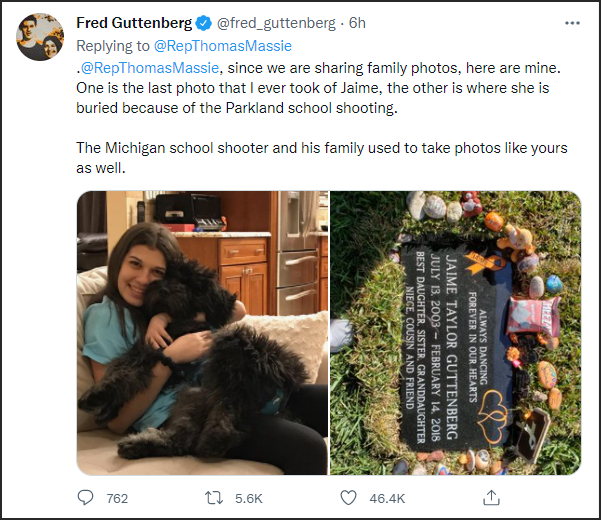Click the blue verified badge
The height and width of the screenshot is (520, 601).
(x=203, y=23)
